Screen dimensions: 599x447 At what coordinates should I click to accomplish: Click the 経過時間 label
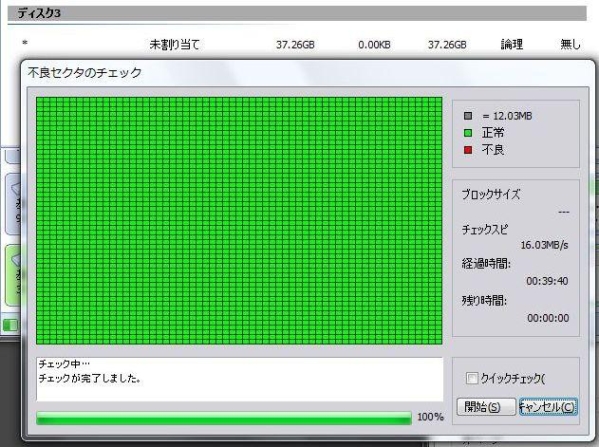pos(486,263)
